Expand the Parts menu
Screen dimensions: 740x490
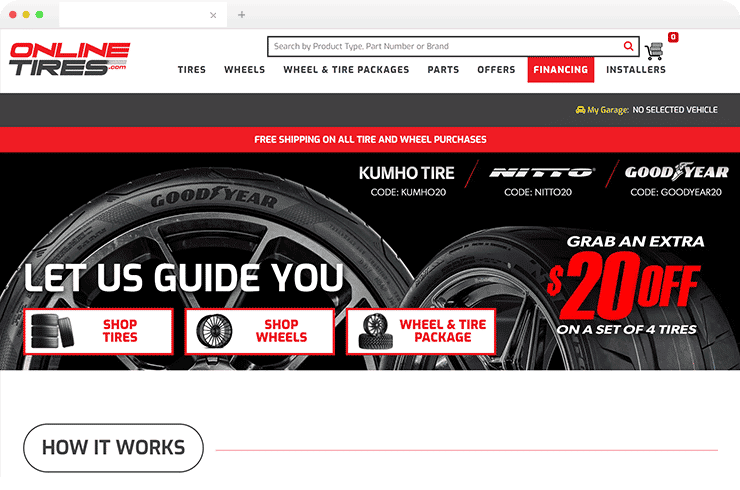click(x=443, y=70)
